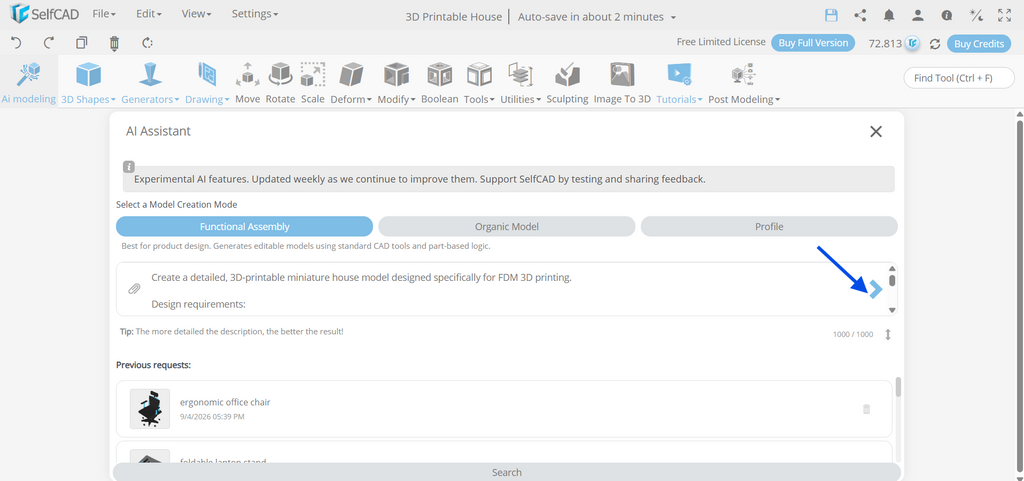Open the 3D Shapes dropdown
Screen dimensions: 1024x481
pyautogui.click(x=88, y=82)
